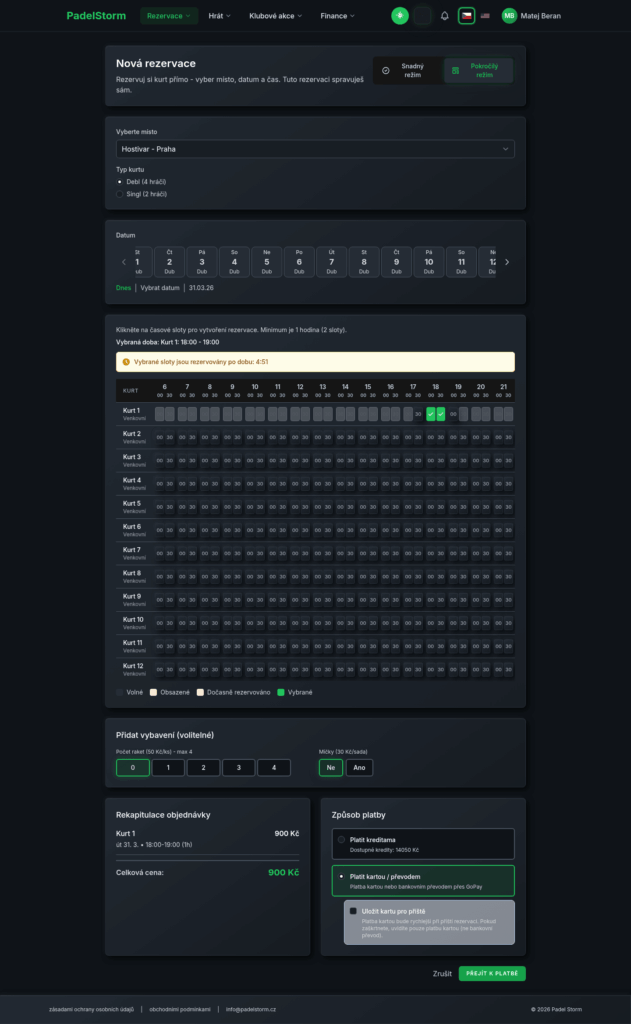Select Singl (2 hráči) court type
The width and height of the screenshot is (631, 1024).
pyautogui.click(x=120, y=194)
